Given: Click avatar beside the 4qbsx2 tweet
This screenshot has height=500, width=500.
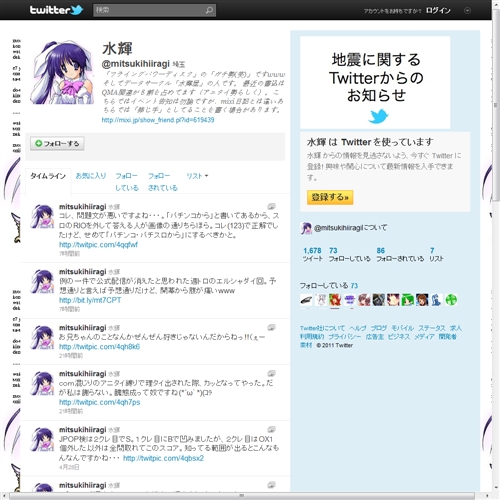Looking at the screenshot, I should (42, 439).
